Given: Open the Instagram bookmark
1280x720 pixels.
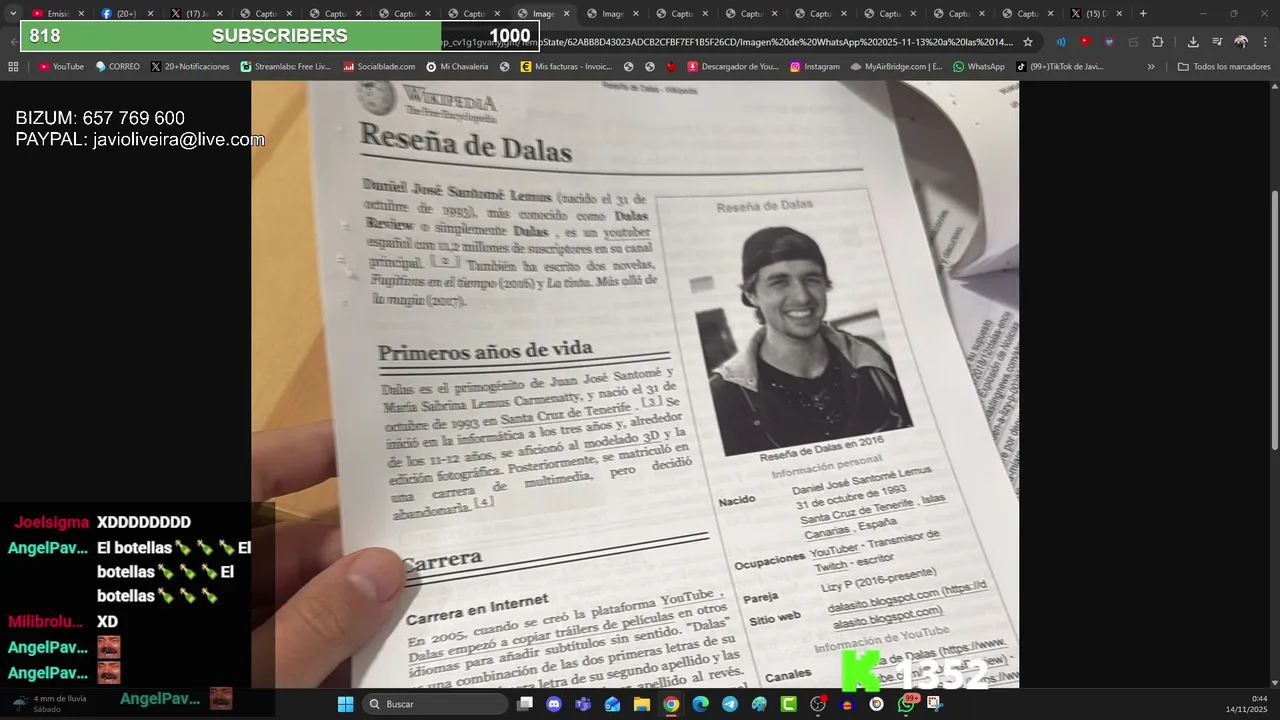Looking at the screenshot, I should (x=815, y=67).
